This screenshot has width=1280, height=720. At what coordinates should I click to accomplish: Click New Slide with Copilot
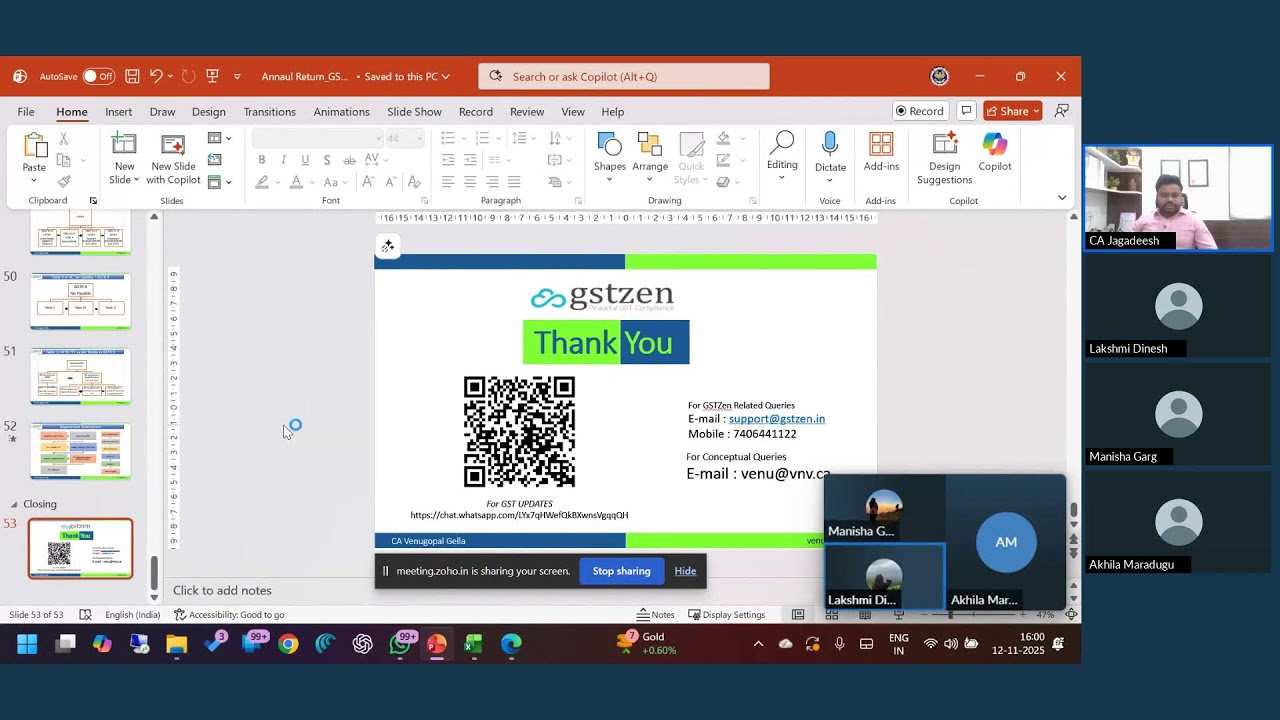pos(173,158)
